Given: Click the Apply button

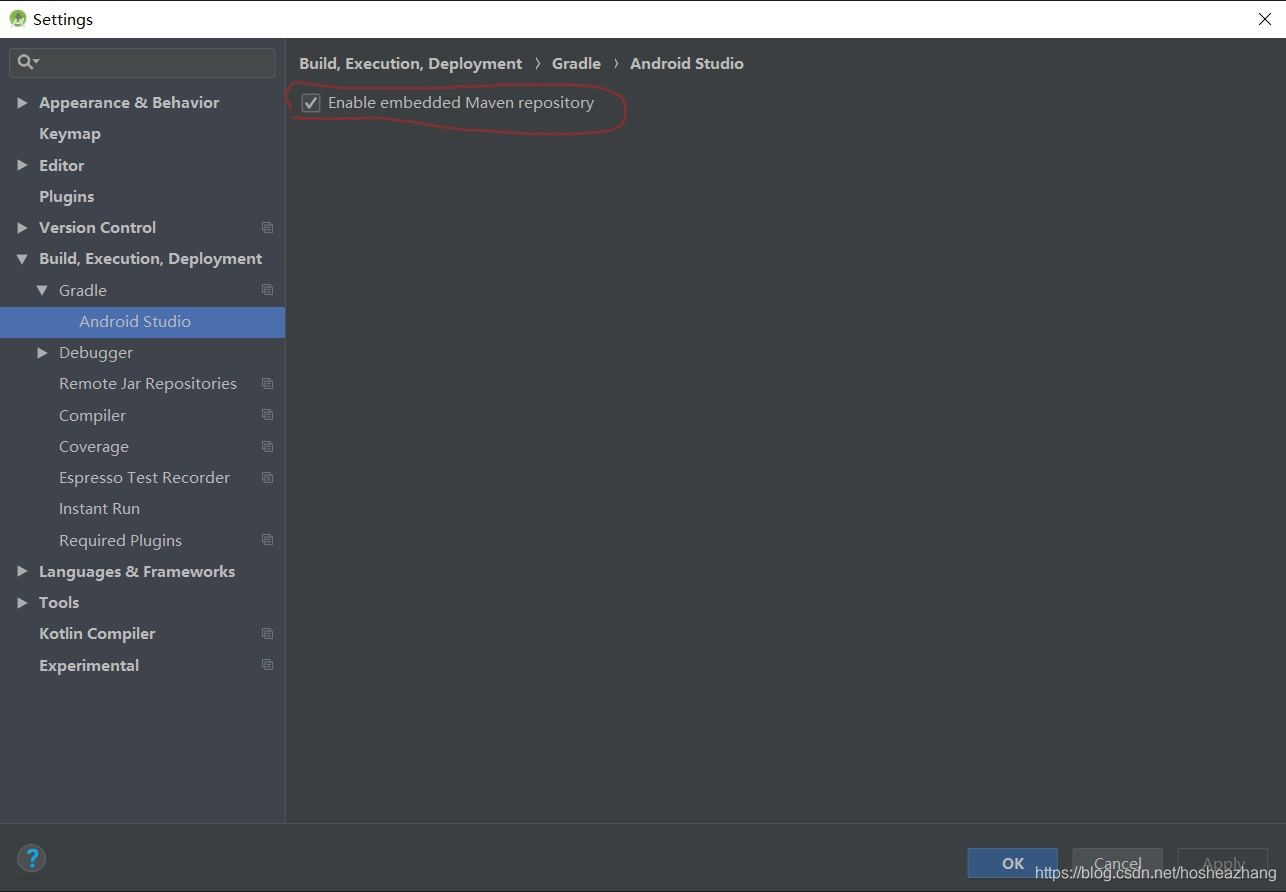Looking at the screenshot, I should 1223,863.
